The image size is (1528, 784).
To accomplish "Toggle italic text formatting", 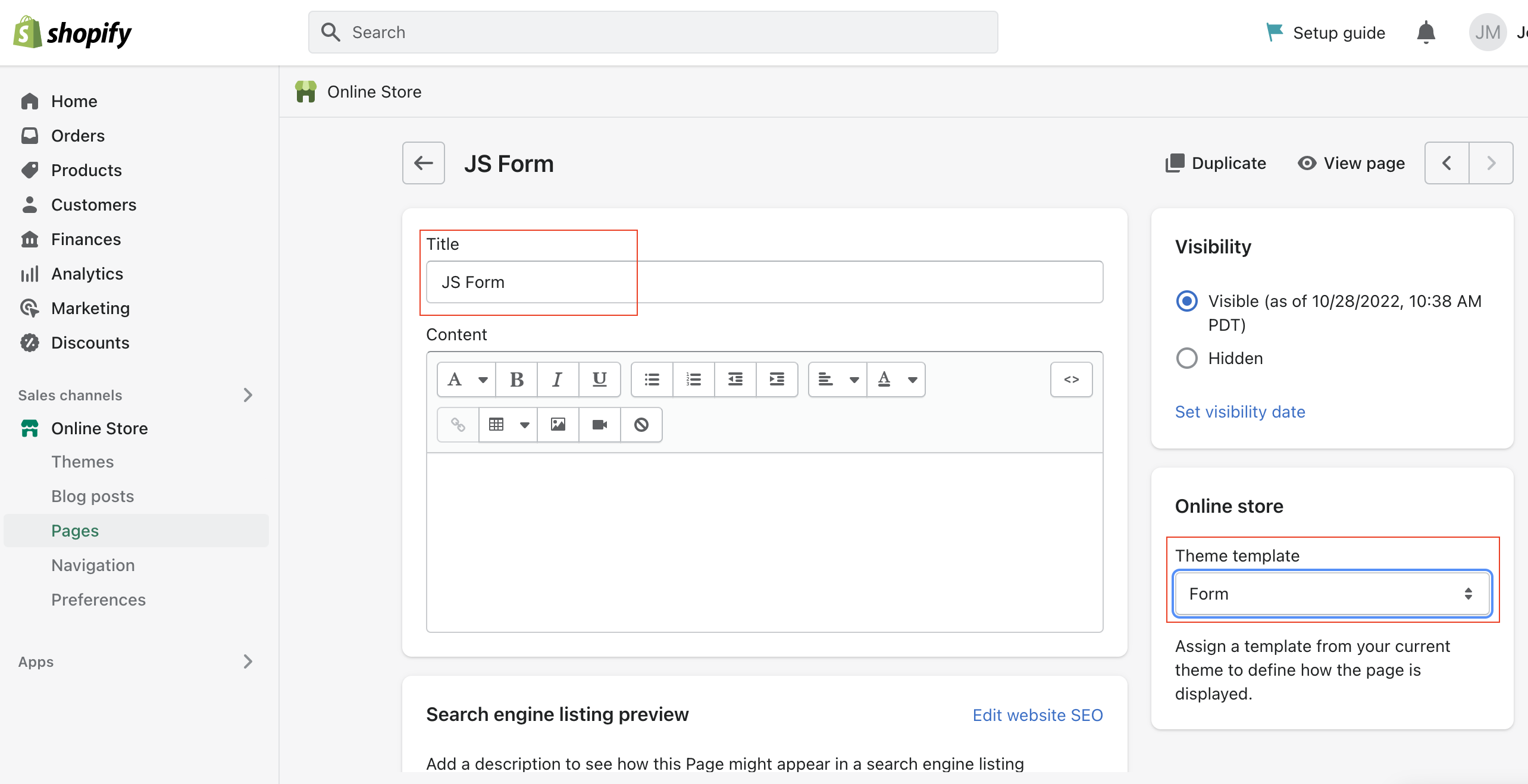I will (x=558, y=380).
